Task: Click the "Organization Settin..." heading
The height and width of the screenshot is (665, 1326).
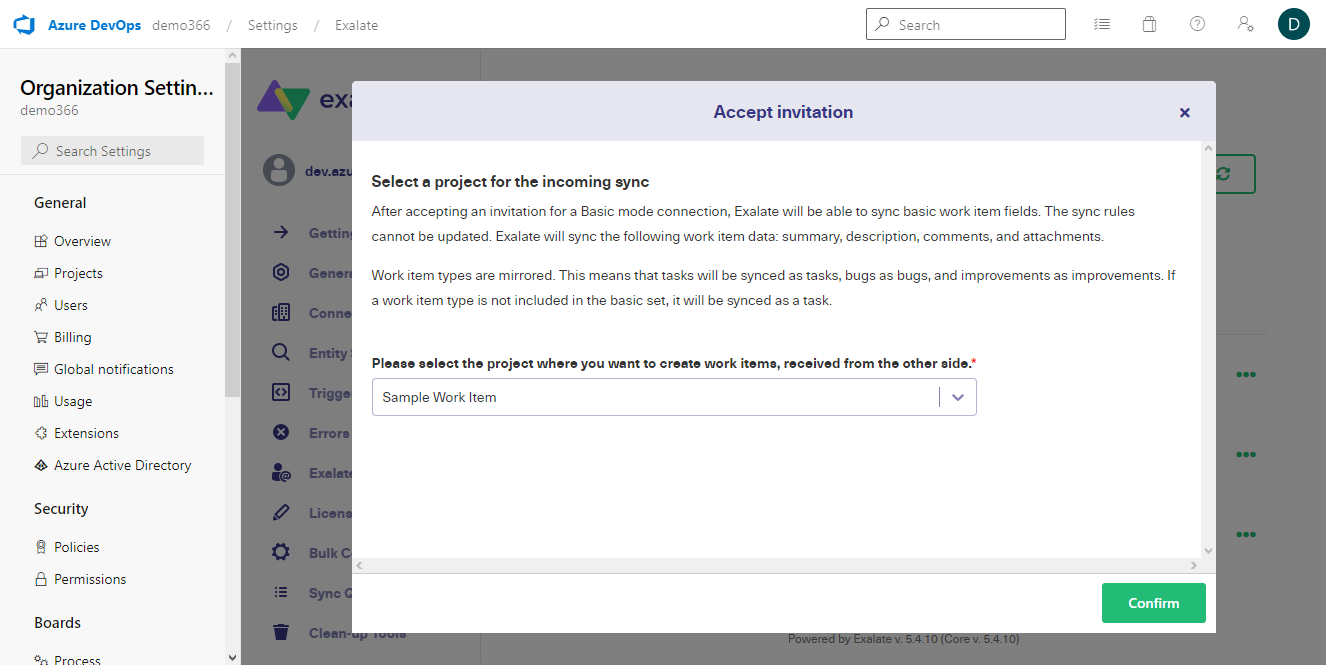Action: pos(117,88)
